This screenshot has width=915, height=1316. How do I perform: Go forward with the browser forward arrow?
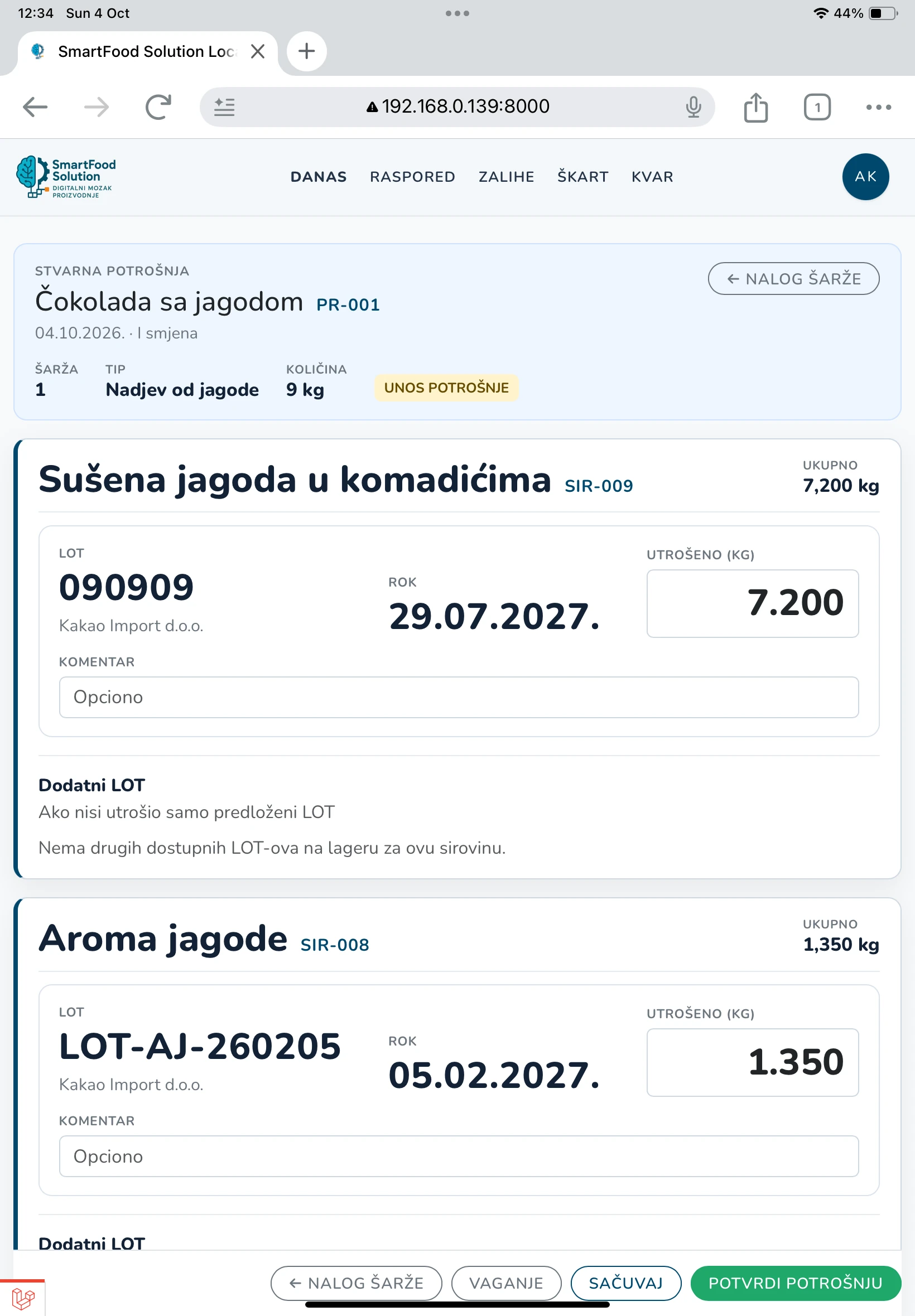coord(97,107)
